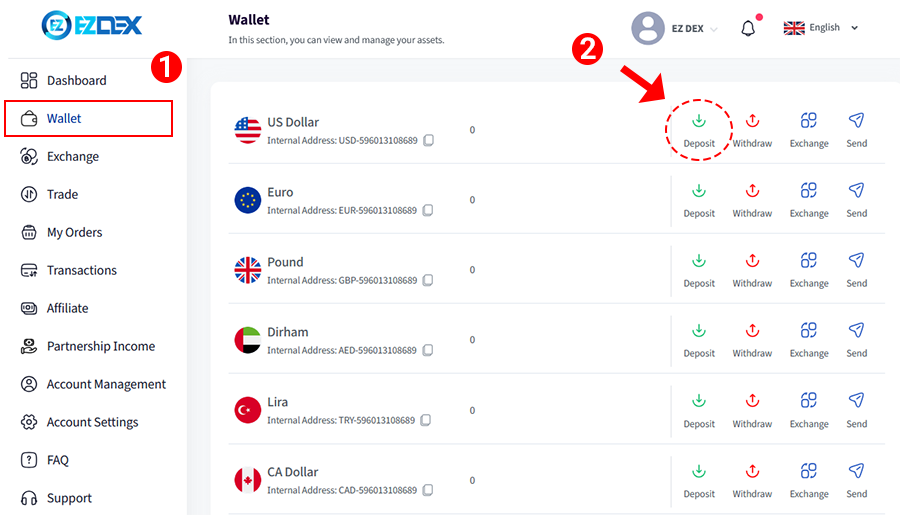Select Wallet in the sidebar
The image size is (900, 515).
tap(88, 119)
